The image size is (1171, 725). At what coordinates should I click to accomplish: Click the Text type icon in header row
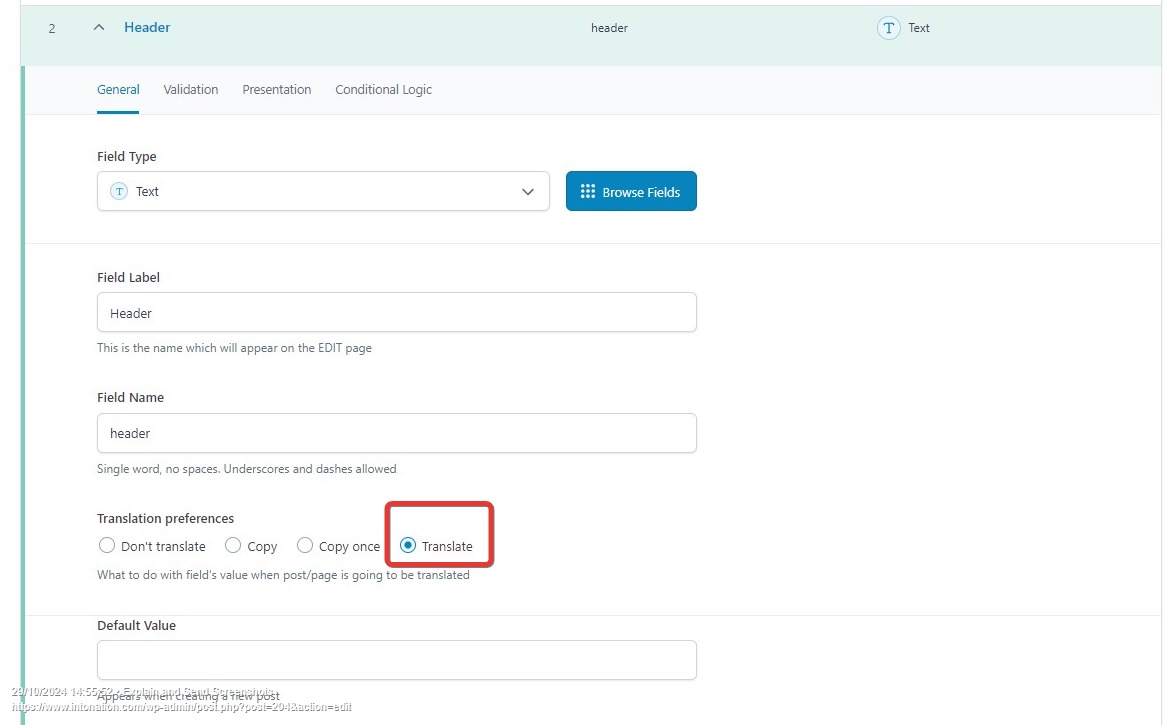(888, 28)
